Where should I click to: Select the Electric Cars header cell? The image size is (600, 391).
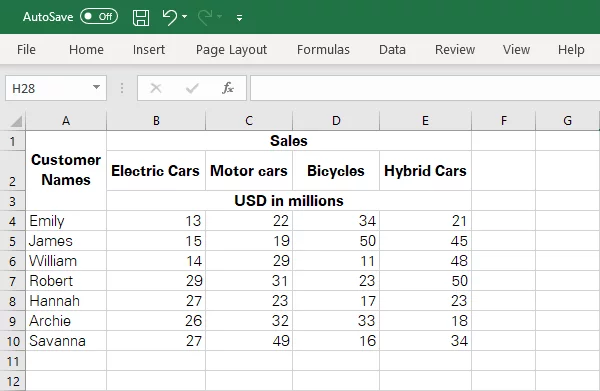point(156,171)
